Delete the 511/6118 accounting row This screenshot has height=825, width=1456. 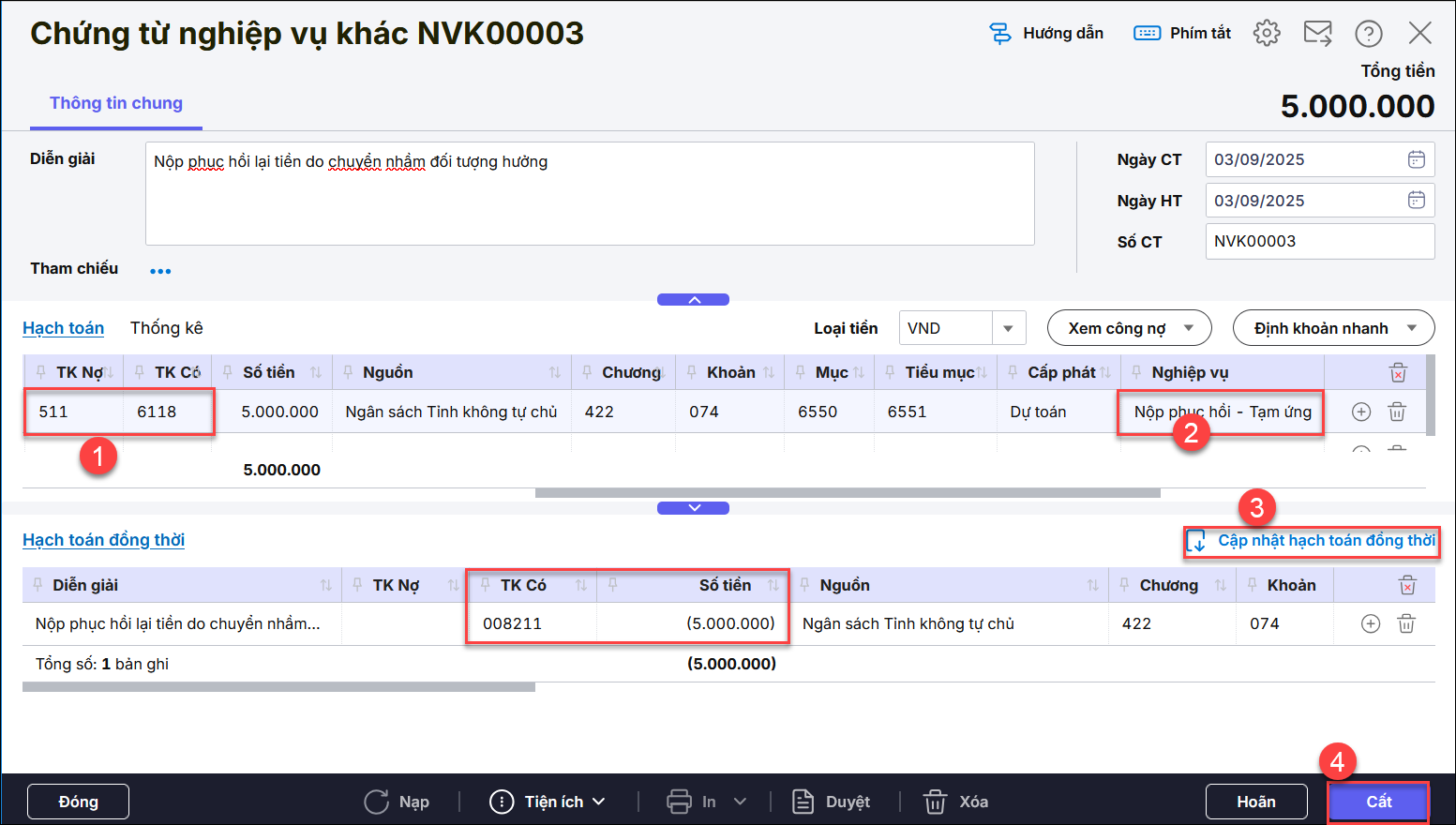click(x=1396, y=412)
